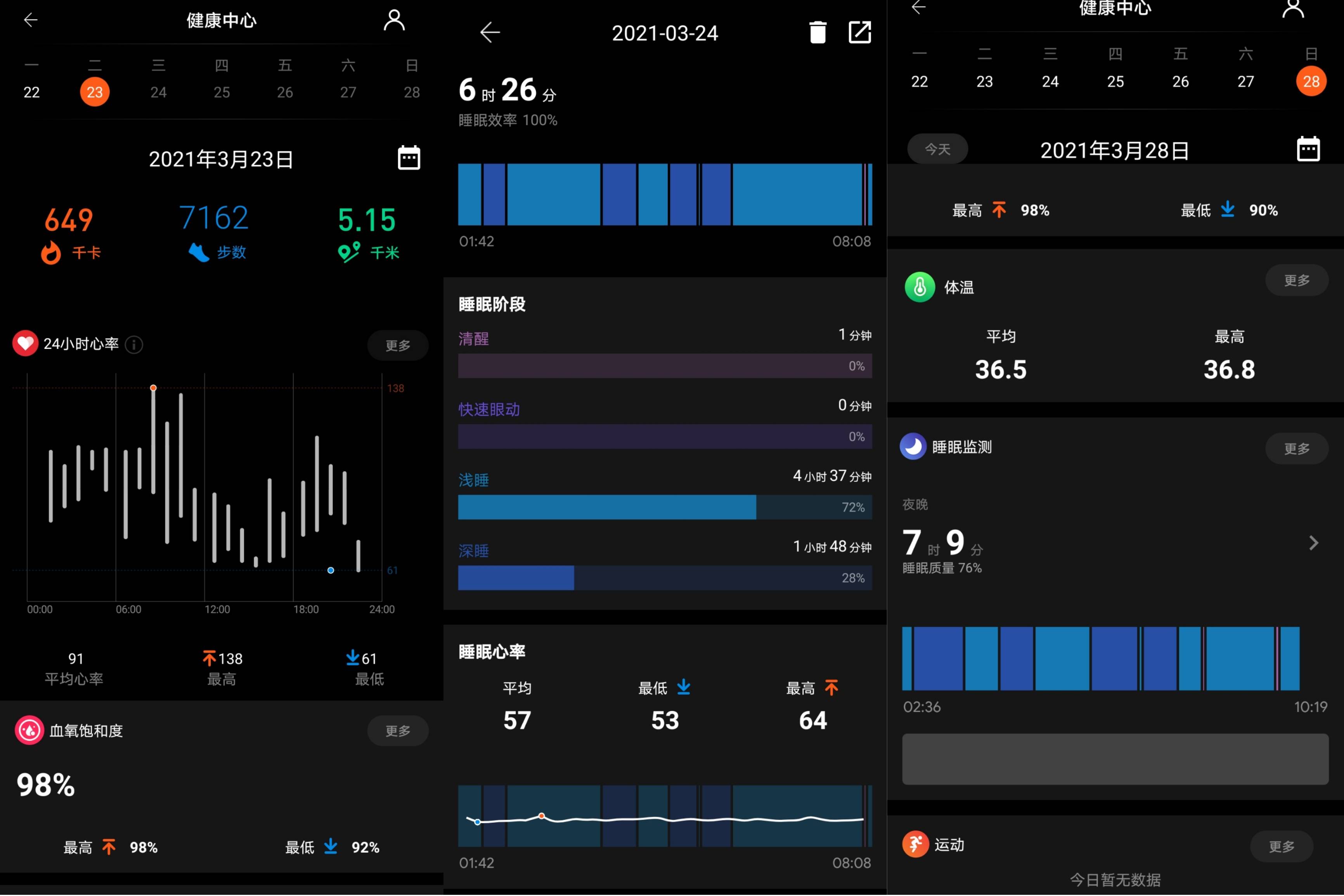Tap the 血氧饱和度 blood oxygen icon
Screen dimensions: 1344x896
pyautogui.click(x=29, y=730)
